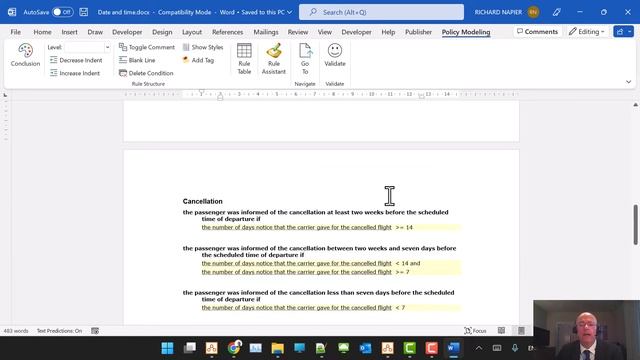Click the Word icon in taskbar

[453, 348]
